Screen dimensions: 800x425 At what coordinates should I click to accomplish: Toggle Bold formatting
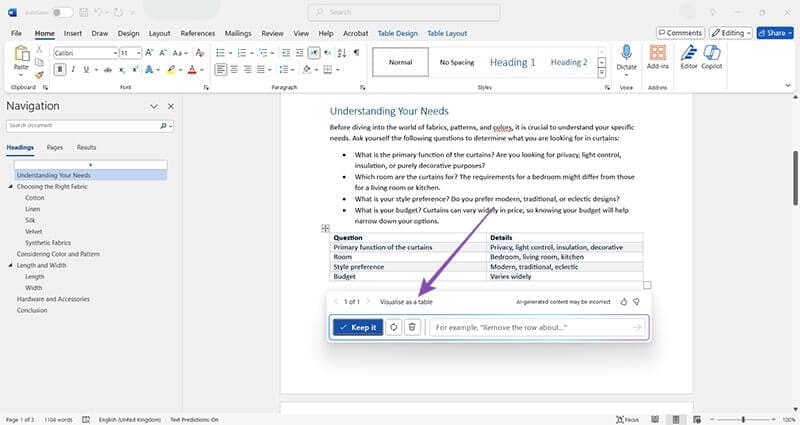(60, 69)
